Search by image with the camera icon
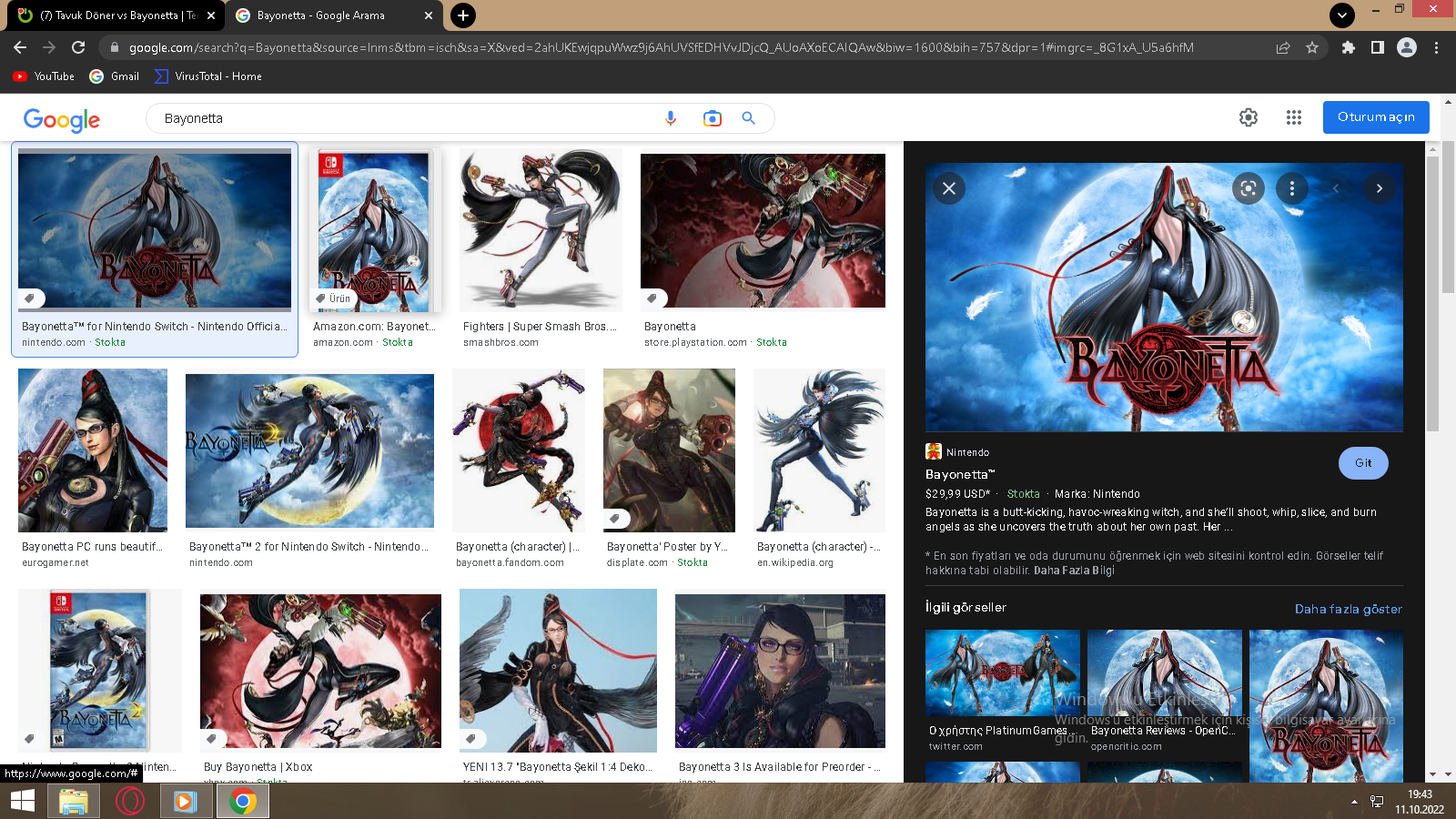Screen dimensions: 1456x819 (x=712, y=118)
